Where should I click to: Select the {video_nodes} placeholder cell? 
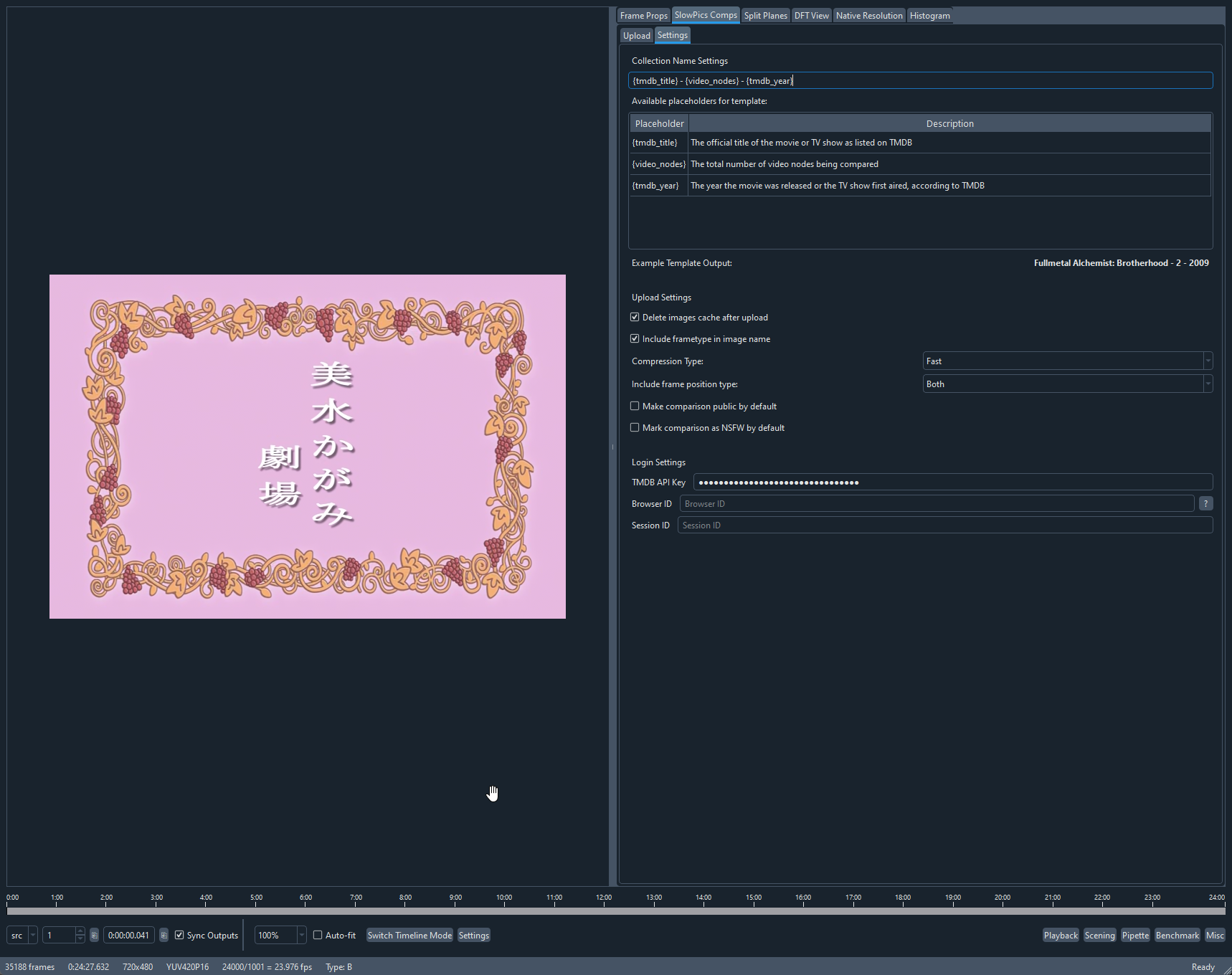point(658,164)
